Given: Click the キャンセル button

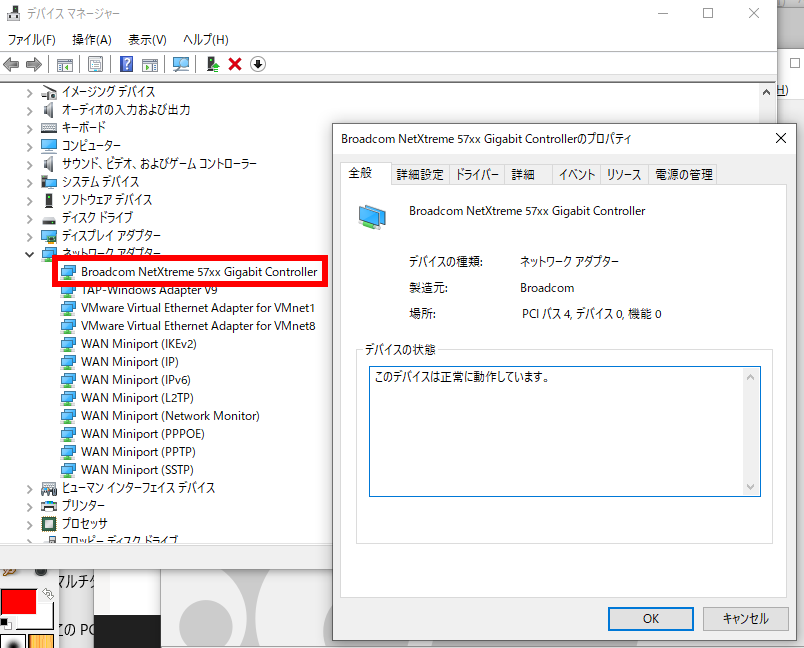Looking at the screenshot, I should (746, 619).
